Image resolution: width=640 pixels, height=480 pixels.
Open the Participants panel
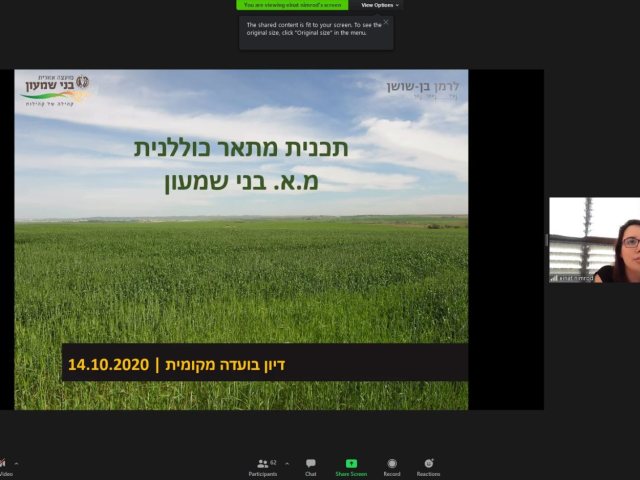pyautogui.click(x=262, y=468)
